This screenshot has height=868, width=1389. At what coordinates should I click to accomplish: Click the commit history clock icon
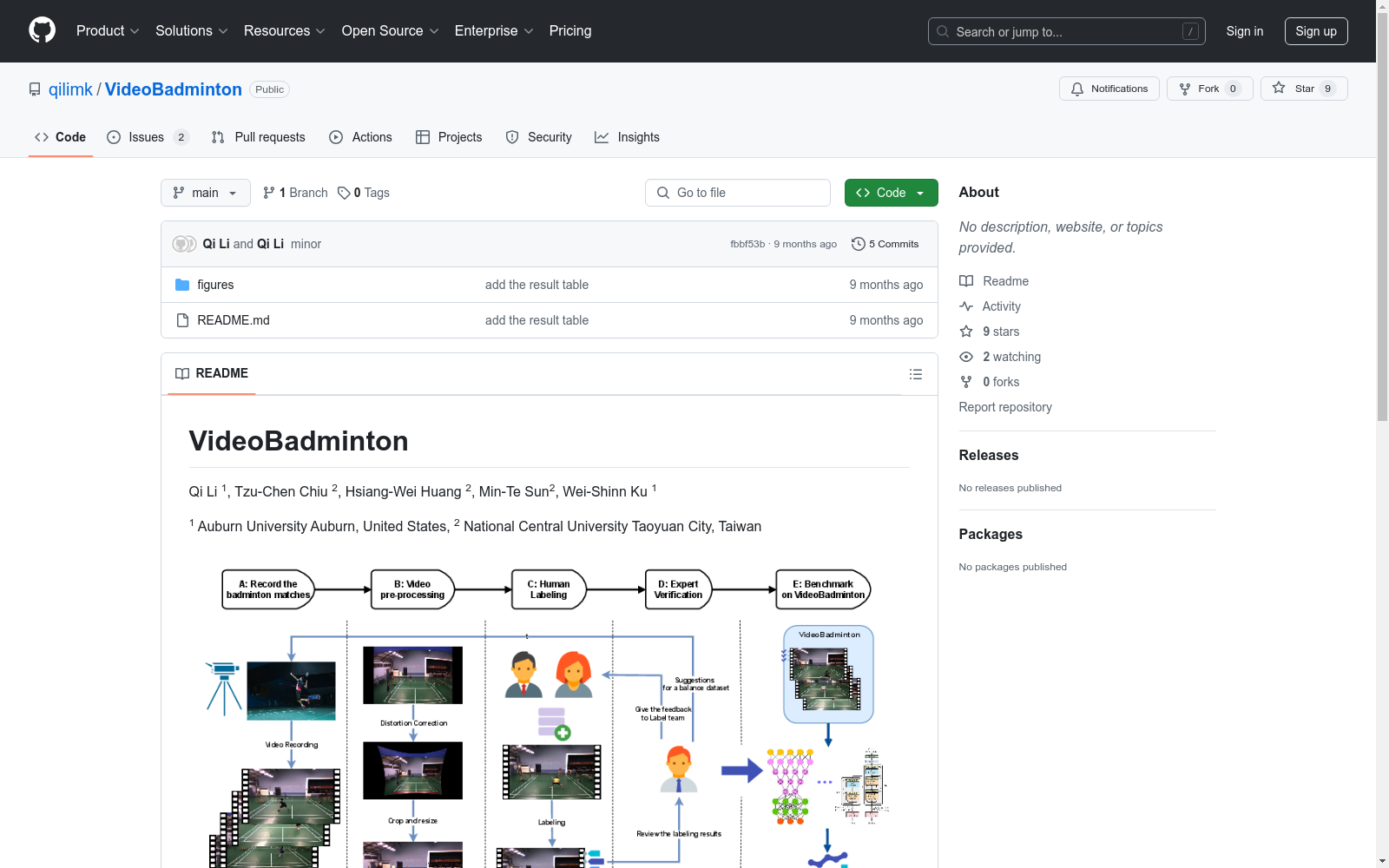pyautogui.click(x=859, y=244)
